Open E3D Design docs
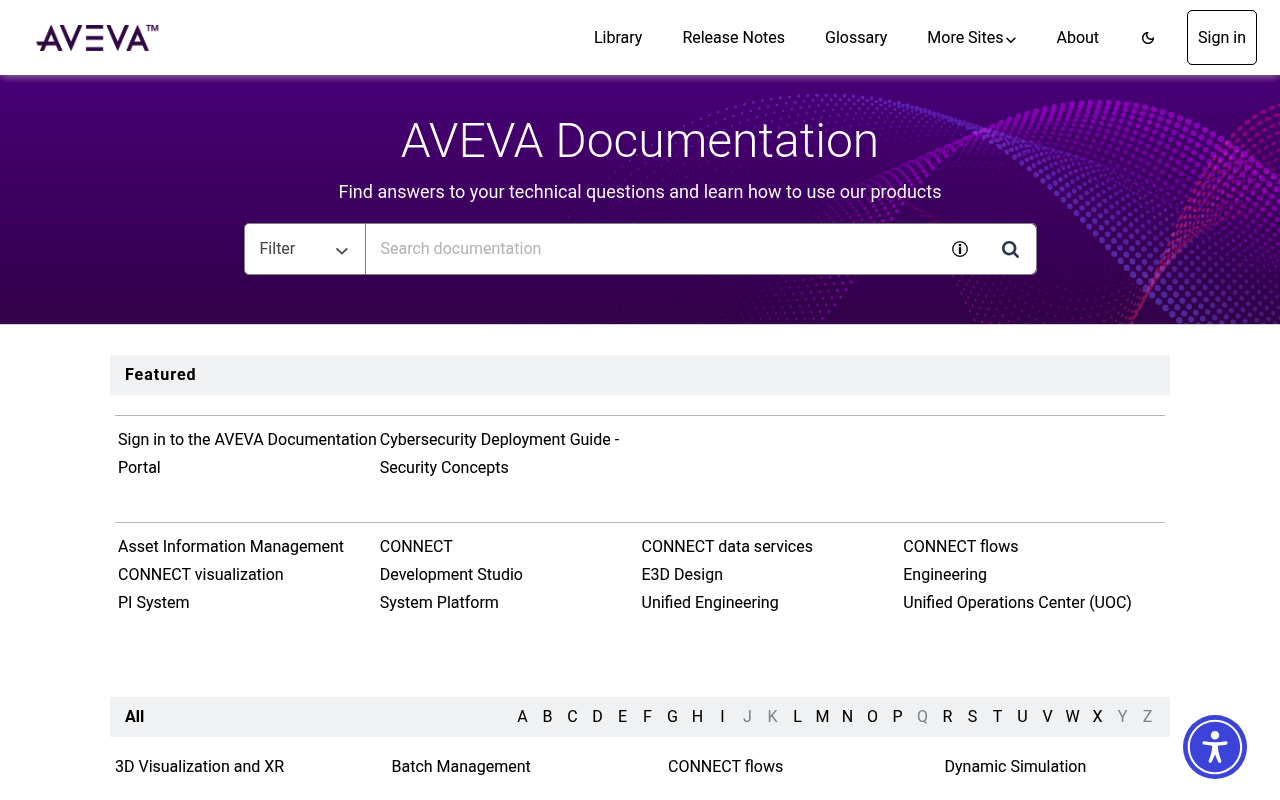This screenshot has height=800, width=1280. (682, 574)
